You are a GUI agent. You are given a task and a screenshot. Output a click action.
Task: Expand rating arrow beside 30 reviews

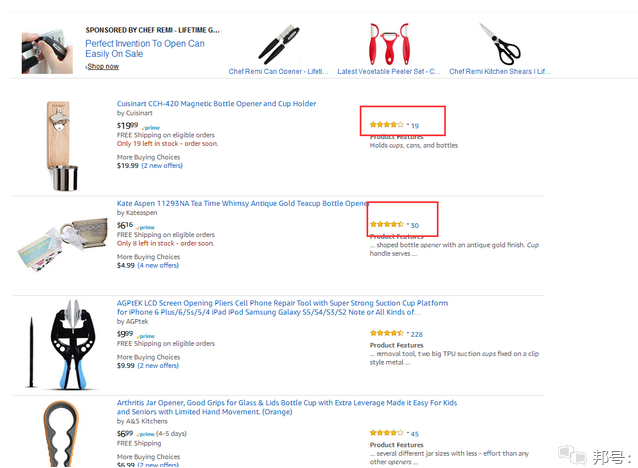click(406, 223)
